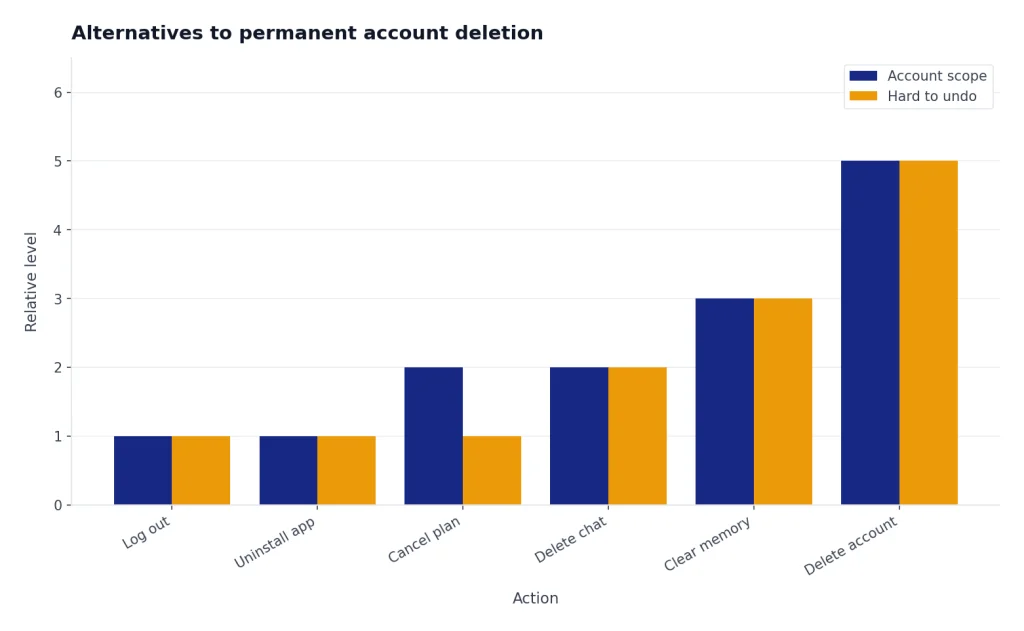Click the navy Account scope legend swatch

tap(863, 76)
